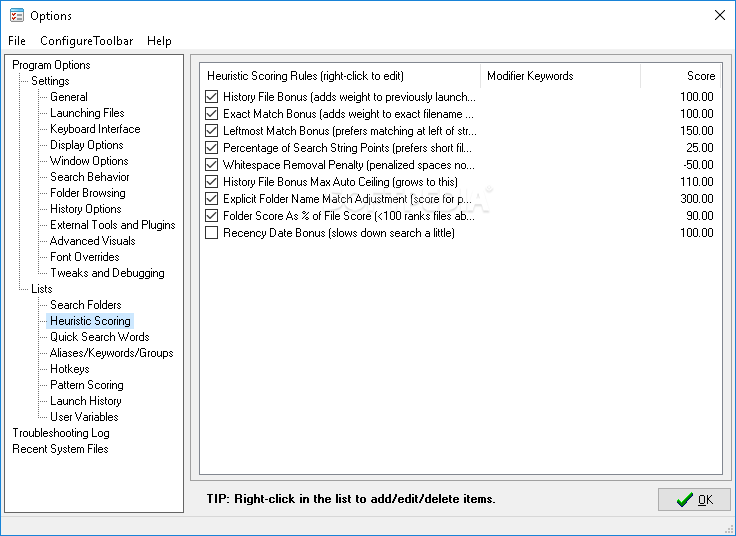
Task: Sort by Heuristic Scoring Rules column header
Action: coord(341,76)
